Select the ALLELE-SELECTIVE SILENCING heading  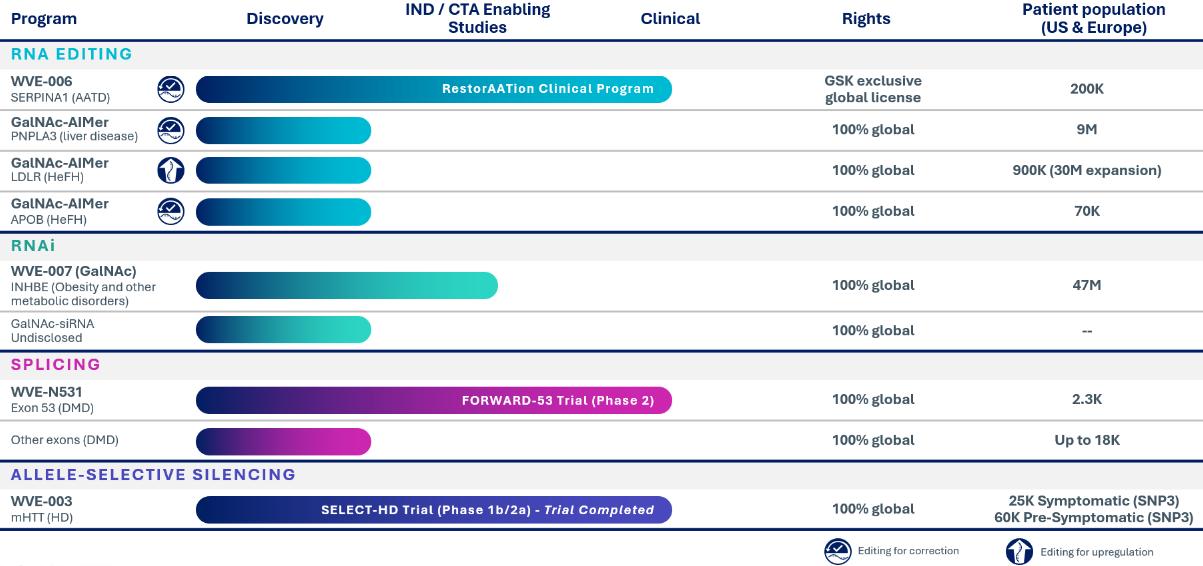pyautogui.click(x=154, y=474)
